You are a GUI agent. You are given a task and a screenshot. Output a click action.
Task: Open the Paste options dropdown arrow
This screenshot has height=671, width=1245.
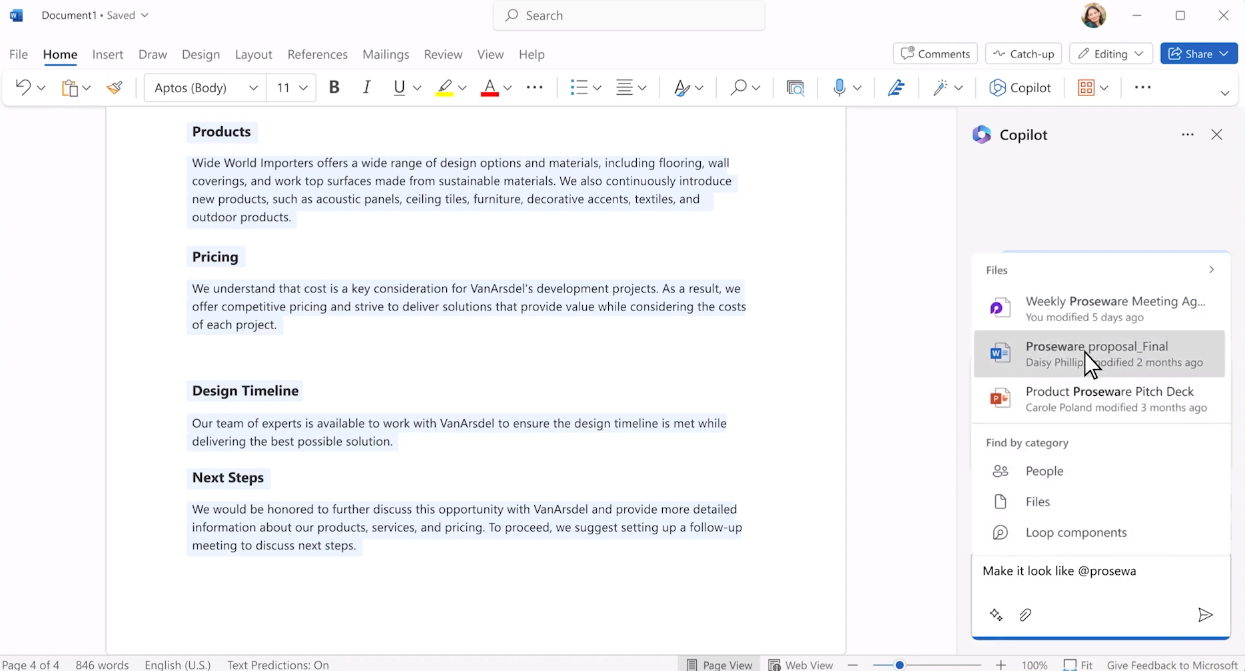(87, 88)
